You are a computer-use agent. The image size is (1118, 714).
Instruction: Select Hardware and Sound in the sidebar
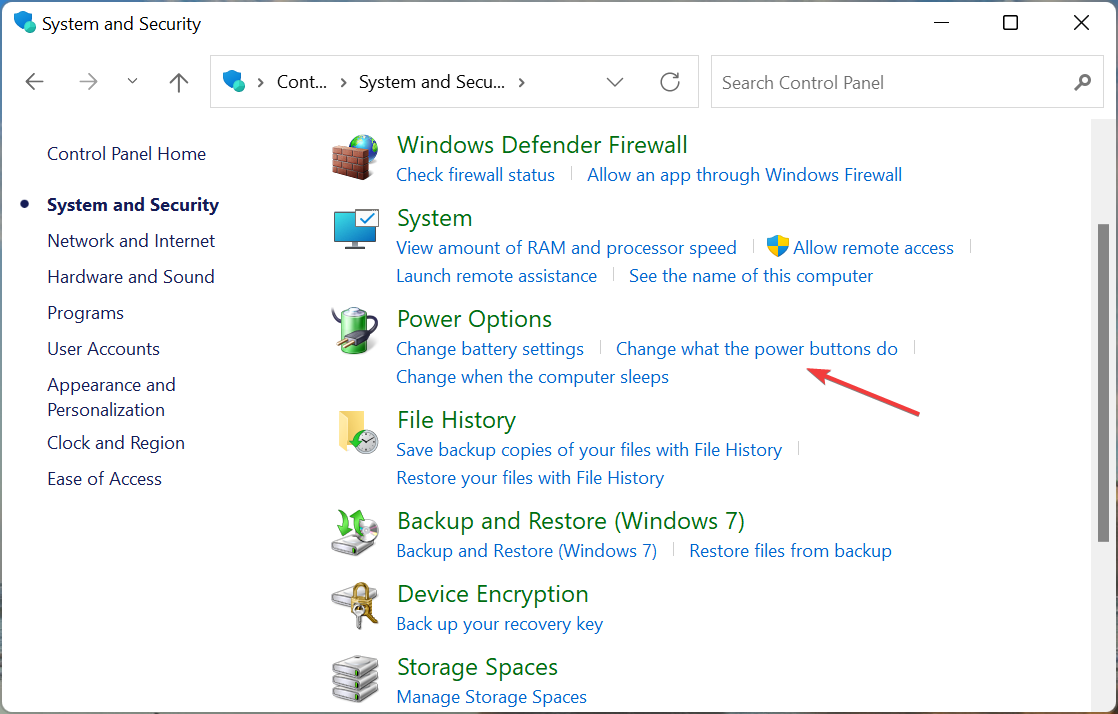[131, 276]
